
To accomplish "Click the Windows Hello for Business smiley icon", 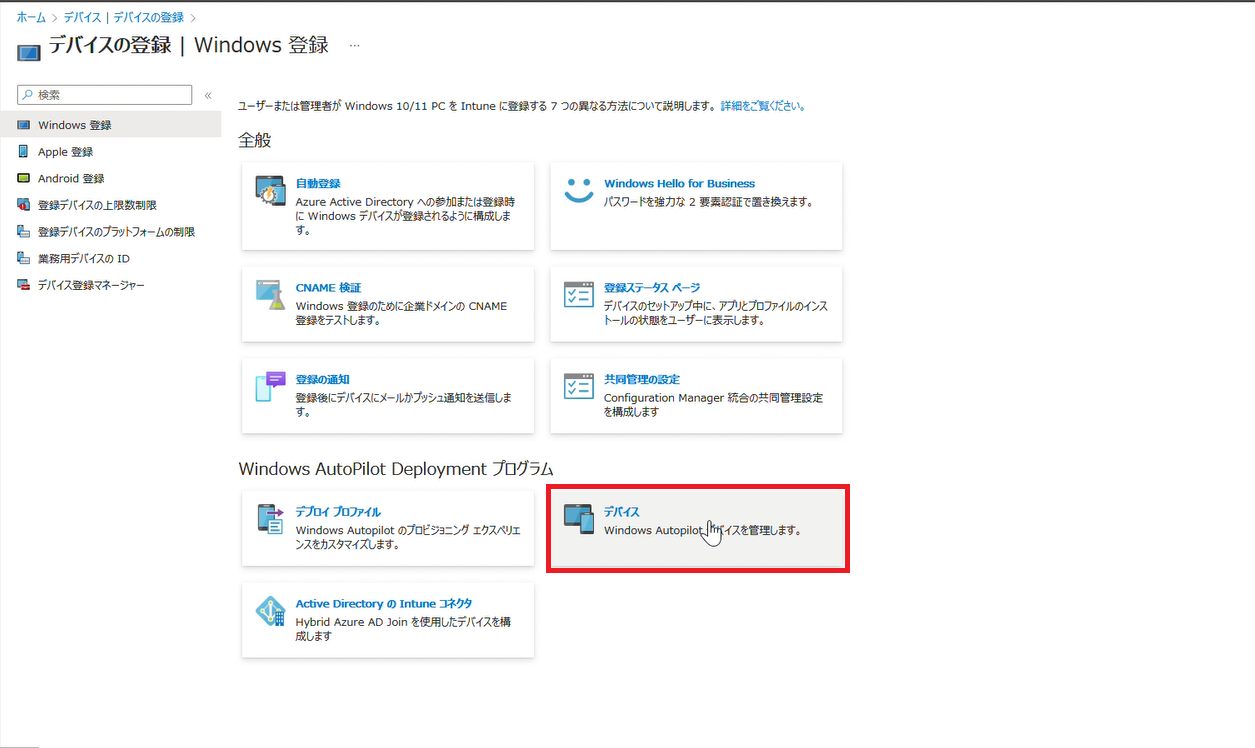I will [579, 190].
